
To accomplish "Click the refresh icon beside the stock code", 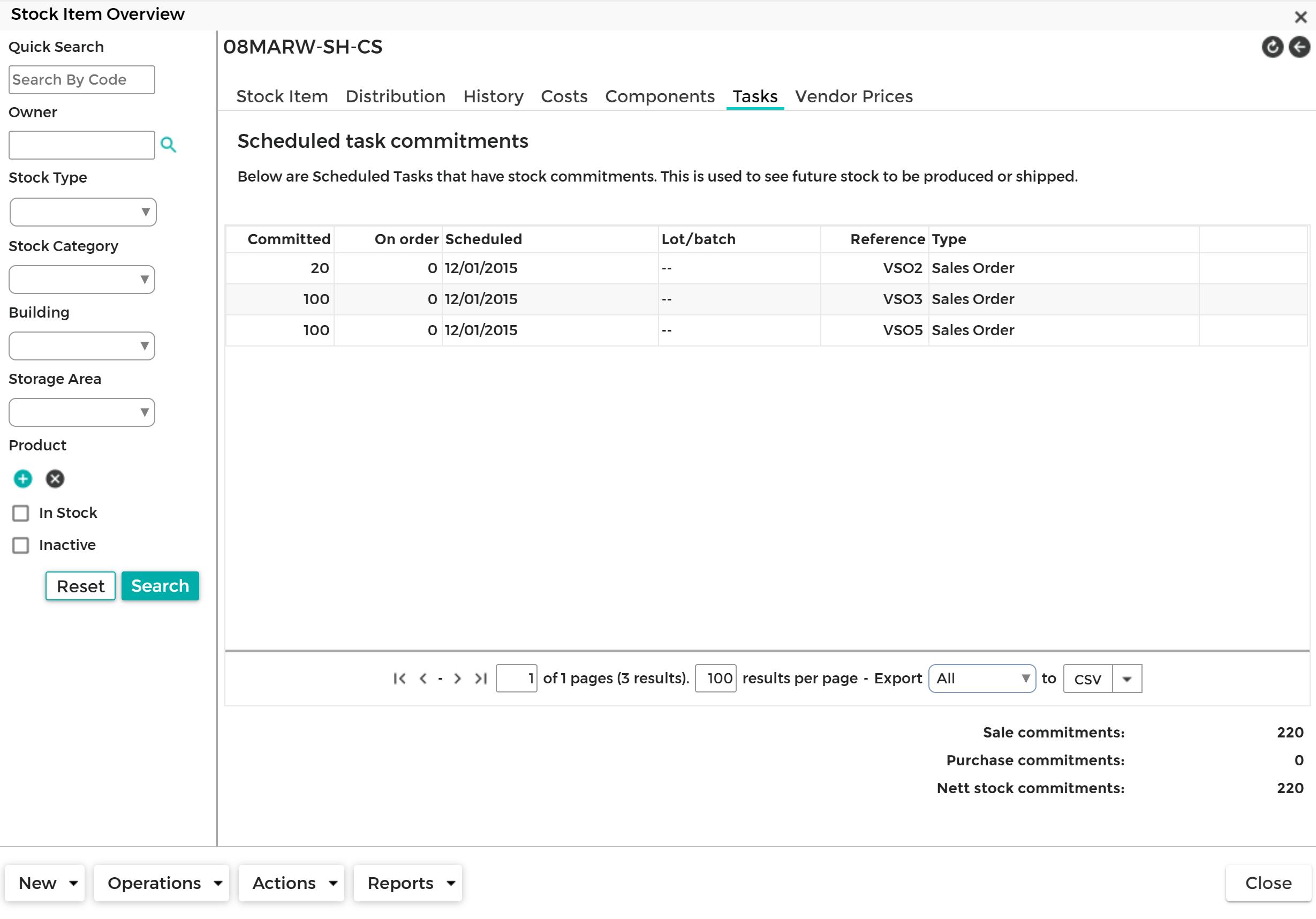I will pos(1272,47).
